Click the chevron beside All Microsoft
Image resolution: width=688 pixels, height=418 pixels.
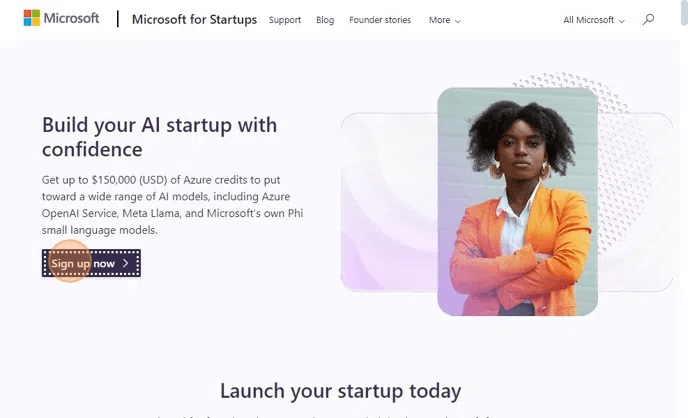pyautogui.click(x=621, y=21)
